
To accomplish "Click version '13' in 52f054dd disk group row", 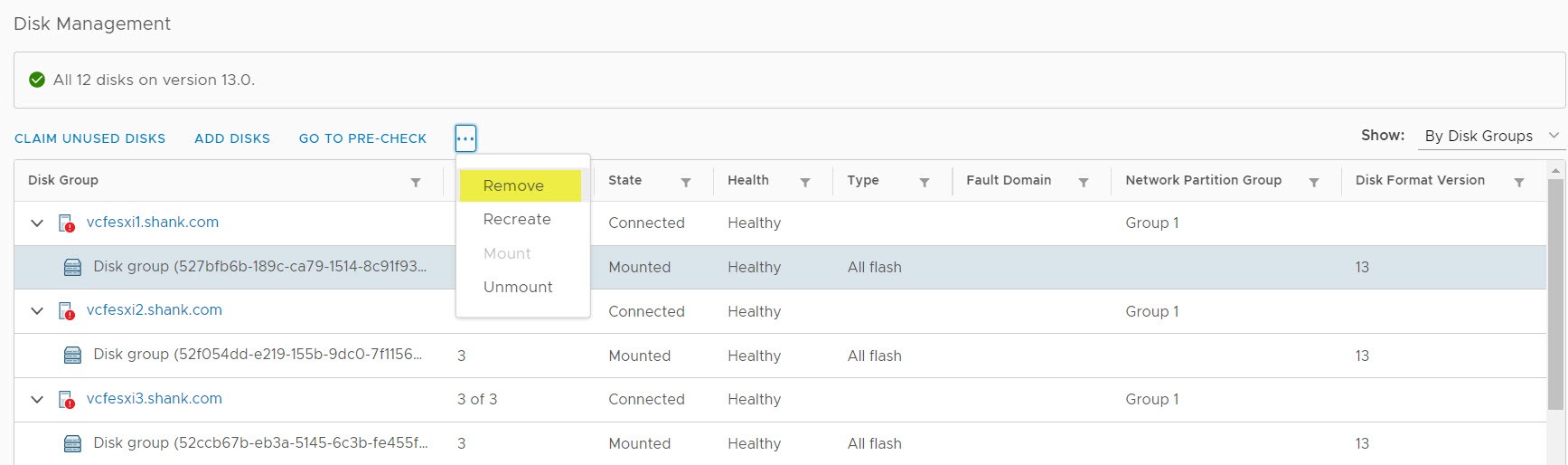I will coord(1362,356).
